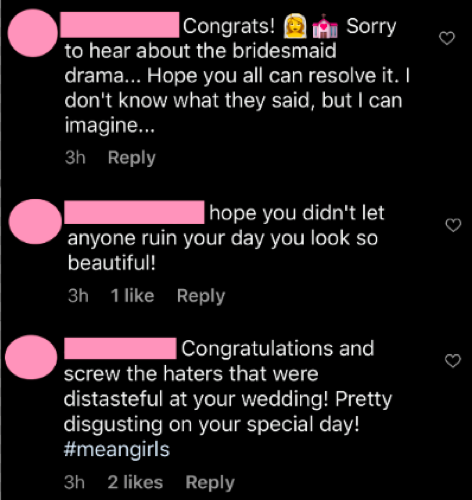
Task: Open the redacted username before "Congrats!"
Action: 120,25
